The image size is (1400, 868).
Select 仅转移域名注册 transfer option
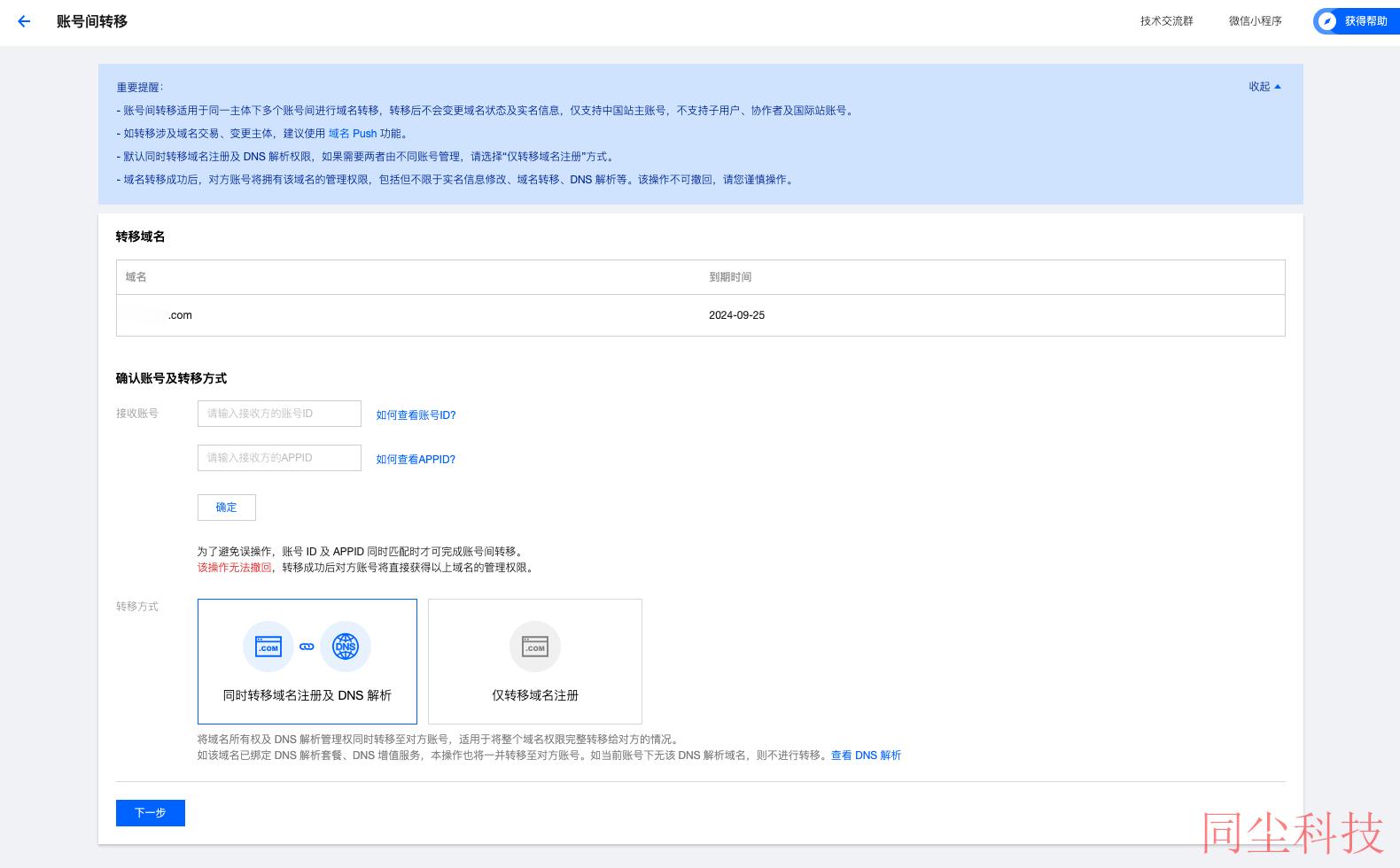[535, 662]
